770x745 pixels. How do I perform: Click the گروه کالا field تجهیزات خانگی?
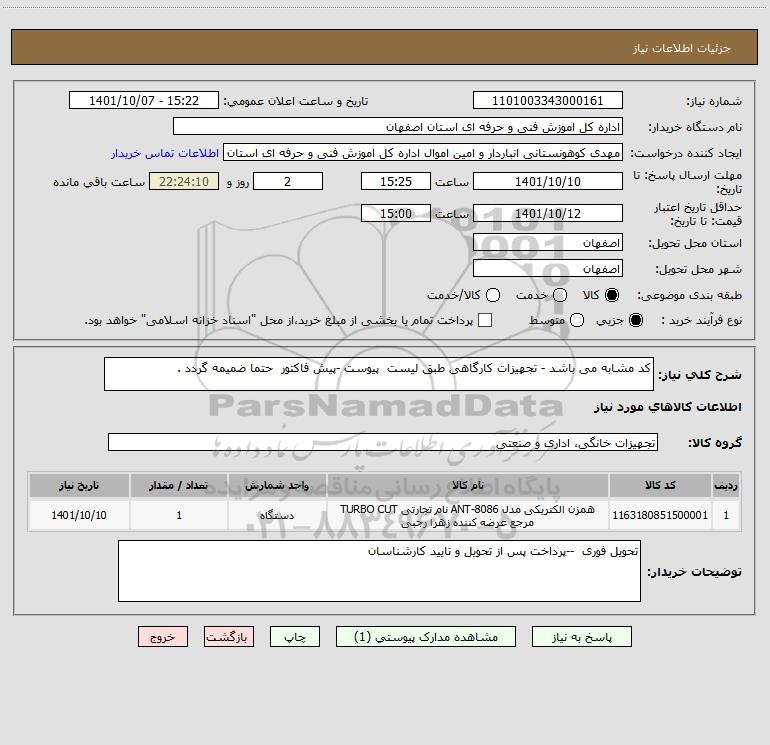pyautogui.click(x=383, y=442)
